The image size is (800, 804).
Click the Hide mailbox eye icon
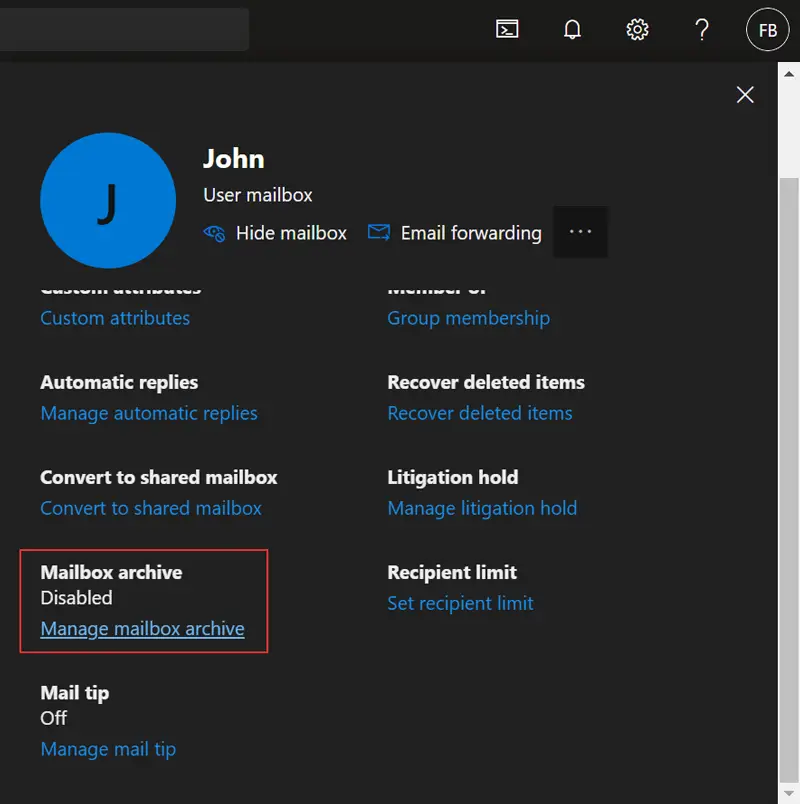point(214,233)
